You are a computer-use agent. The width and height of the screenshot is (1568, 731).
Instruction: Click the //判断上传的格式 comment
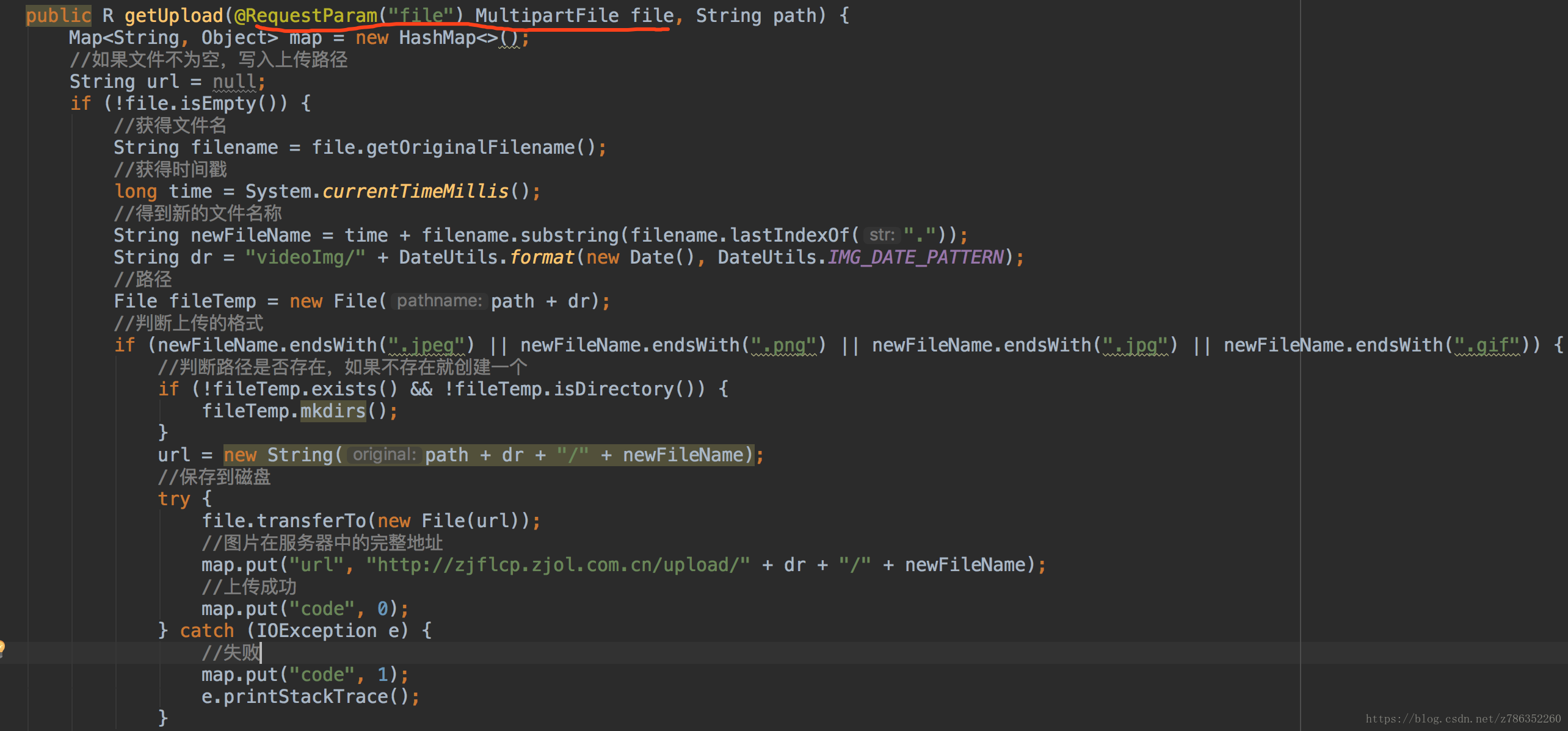[x=189, y=323]
